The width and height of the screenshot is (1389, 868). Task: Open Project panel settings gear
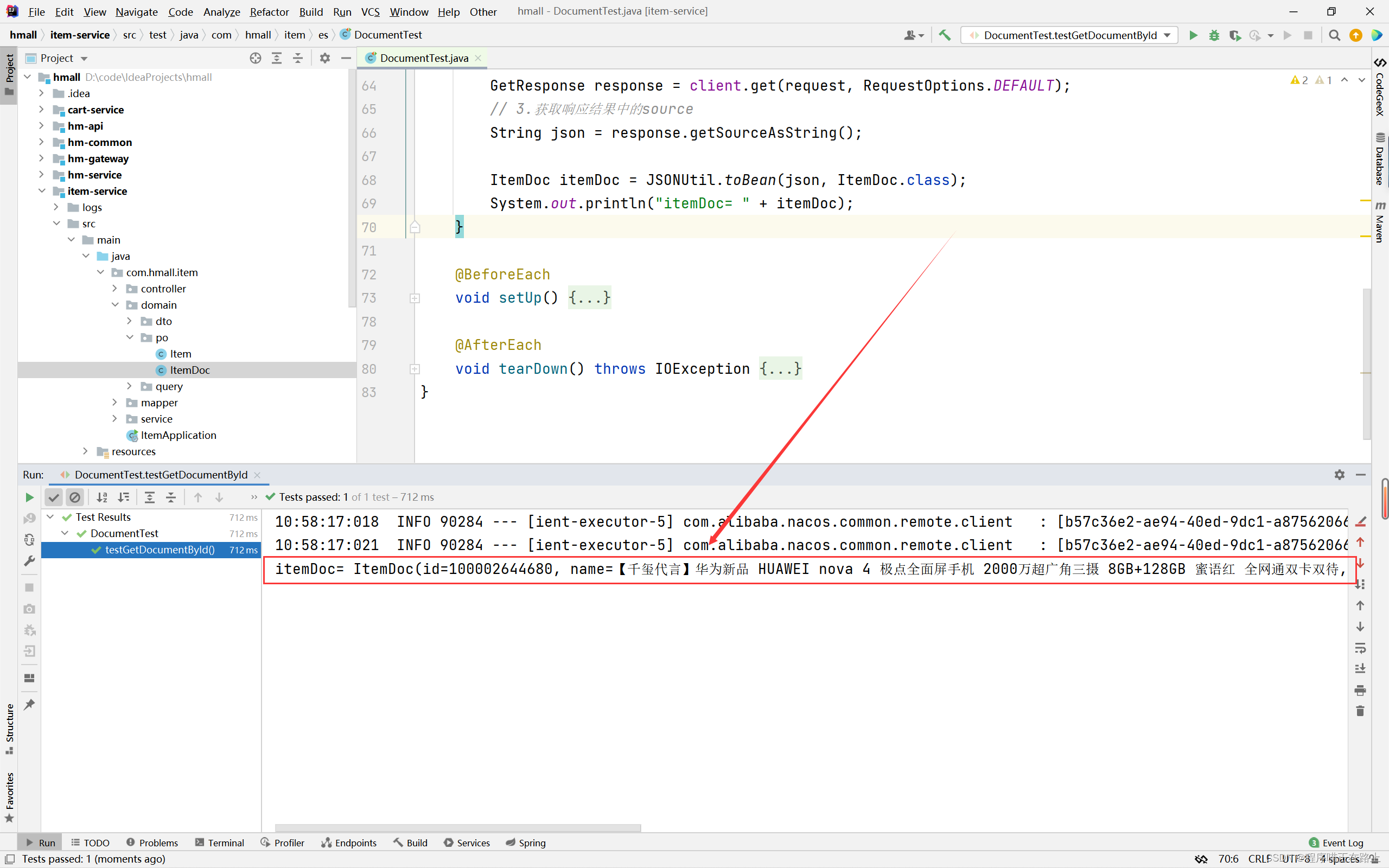[325, 58]
